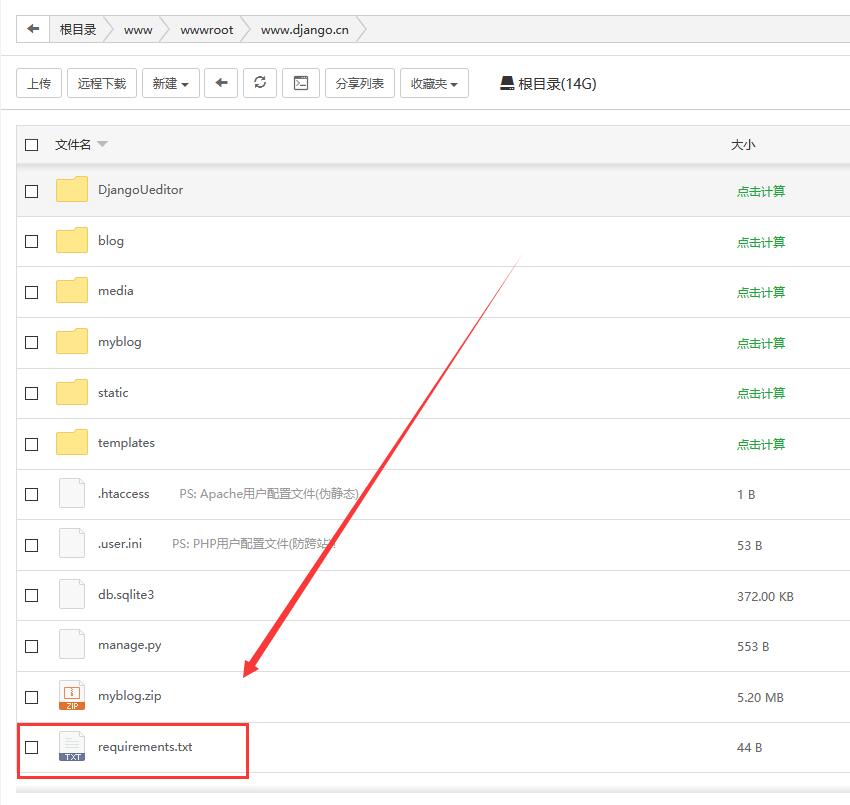Image resolution: width=850 pixels, height=805 pixels.
Task: Go to 根目录 breadcrumb item
Action: click(78, 30)
